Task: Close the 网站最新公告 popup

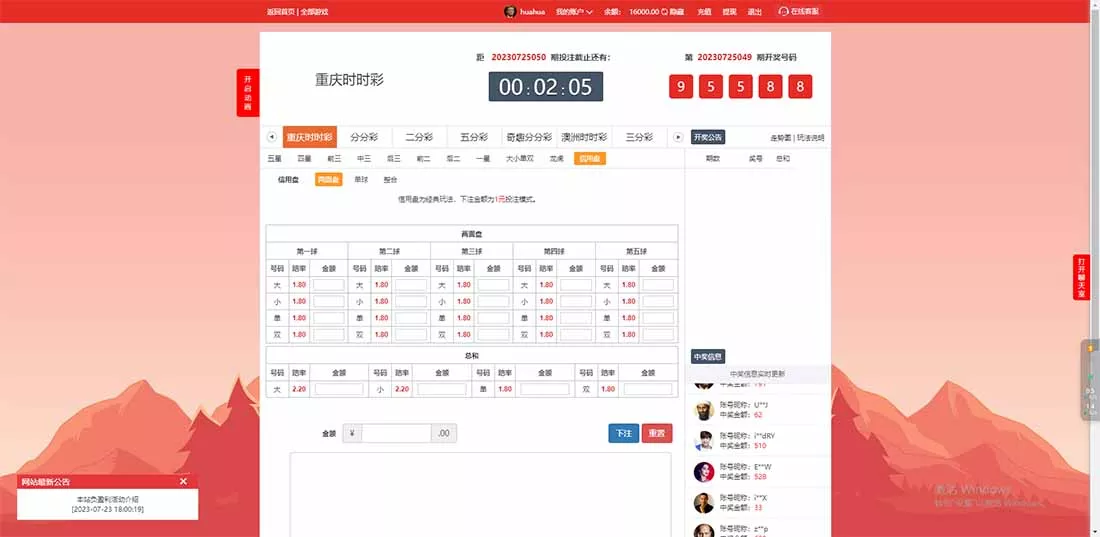Action: (x=183, y=481)
